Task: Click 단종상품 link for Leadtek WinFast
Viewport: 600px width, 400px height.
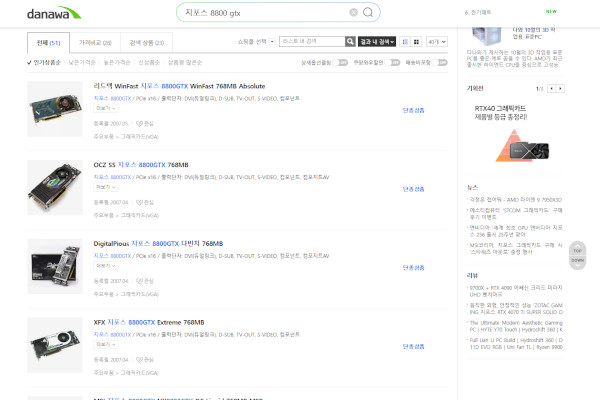Action: pyautogui.click(x=413, y=110)
